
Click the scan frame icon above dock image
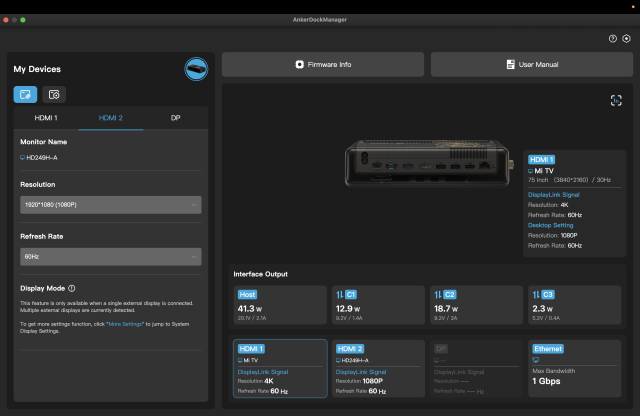(616, 100)
